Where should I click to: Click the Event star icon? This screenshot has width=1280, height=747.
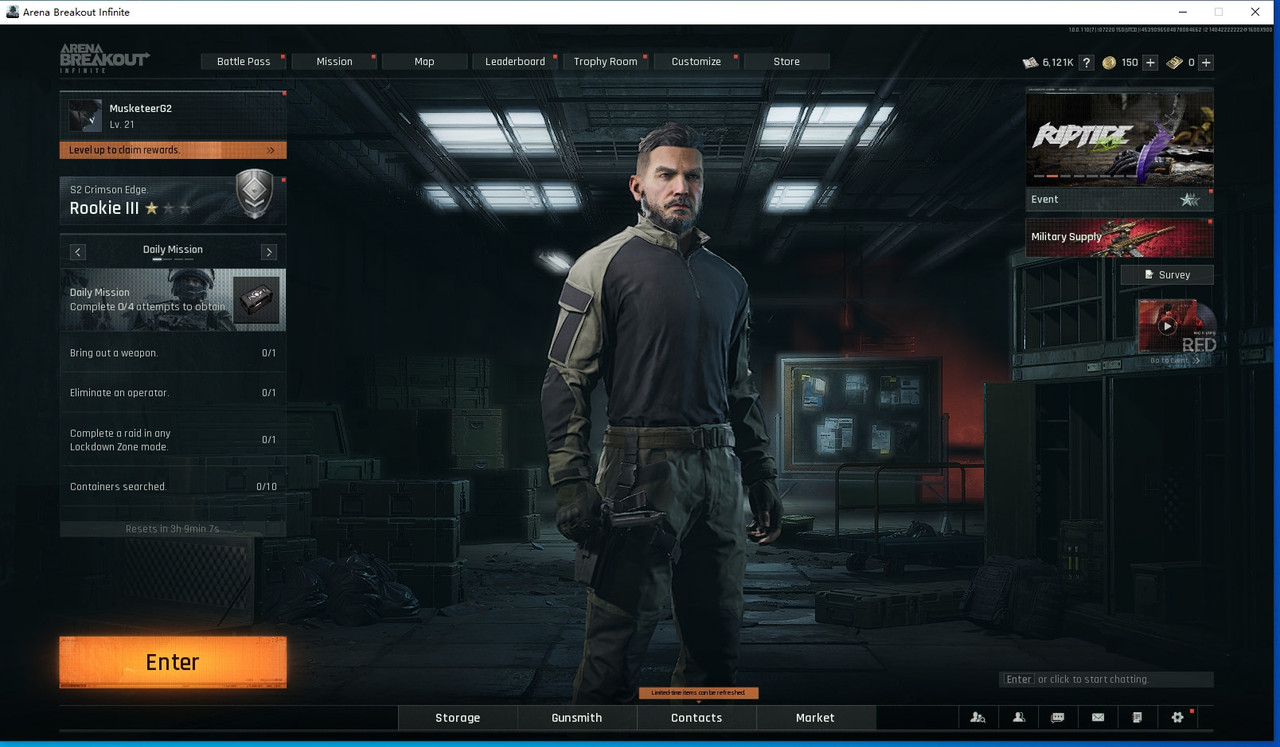click(1189, 199)
